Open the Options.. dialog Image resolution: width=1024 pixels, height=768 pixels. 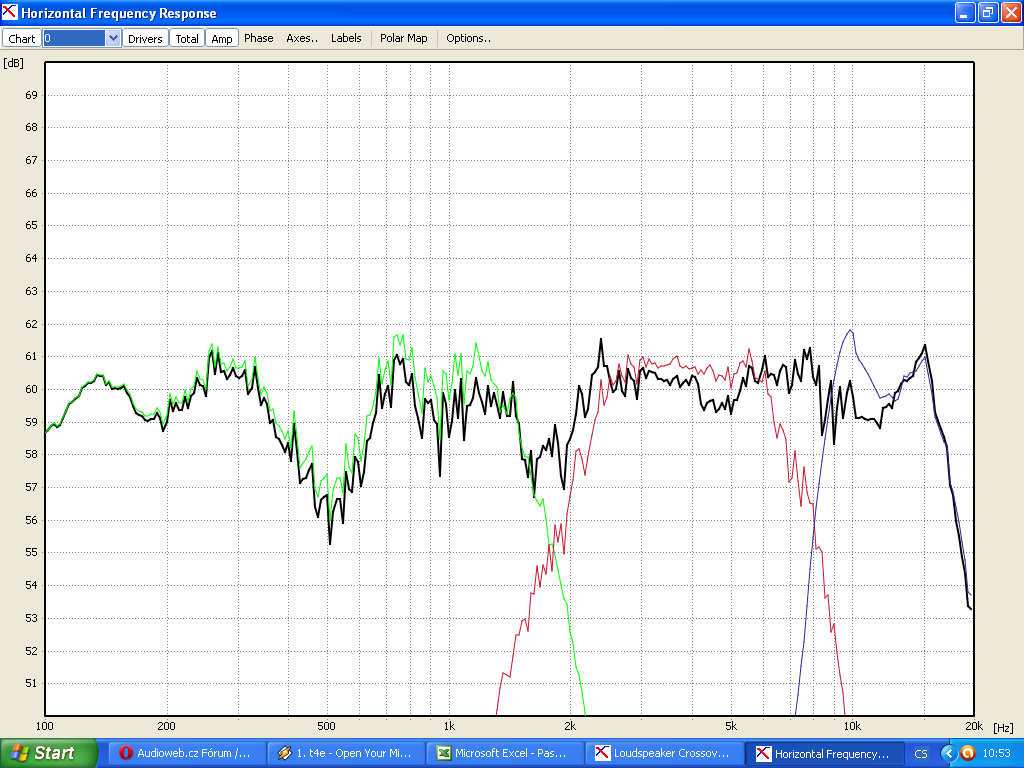468,38
